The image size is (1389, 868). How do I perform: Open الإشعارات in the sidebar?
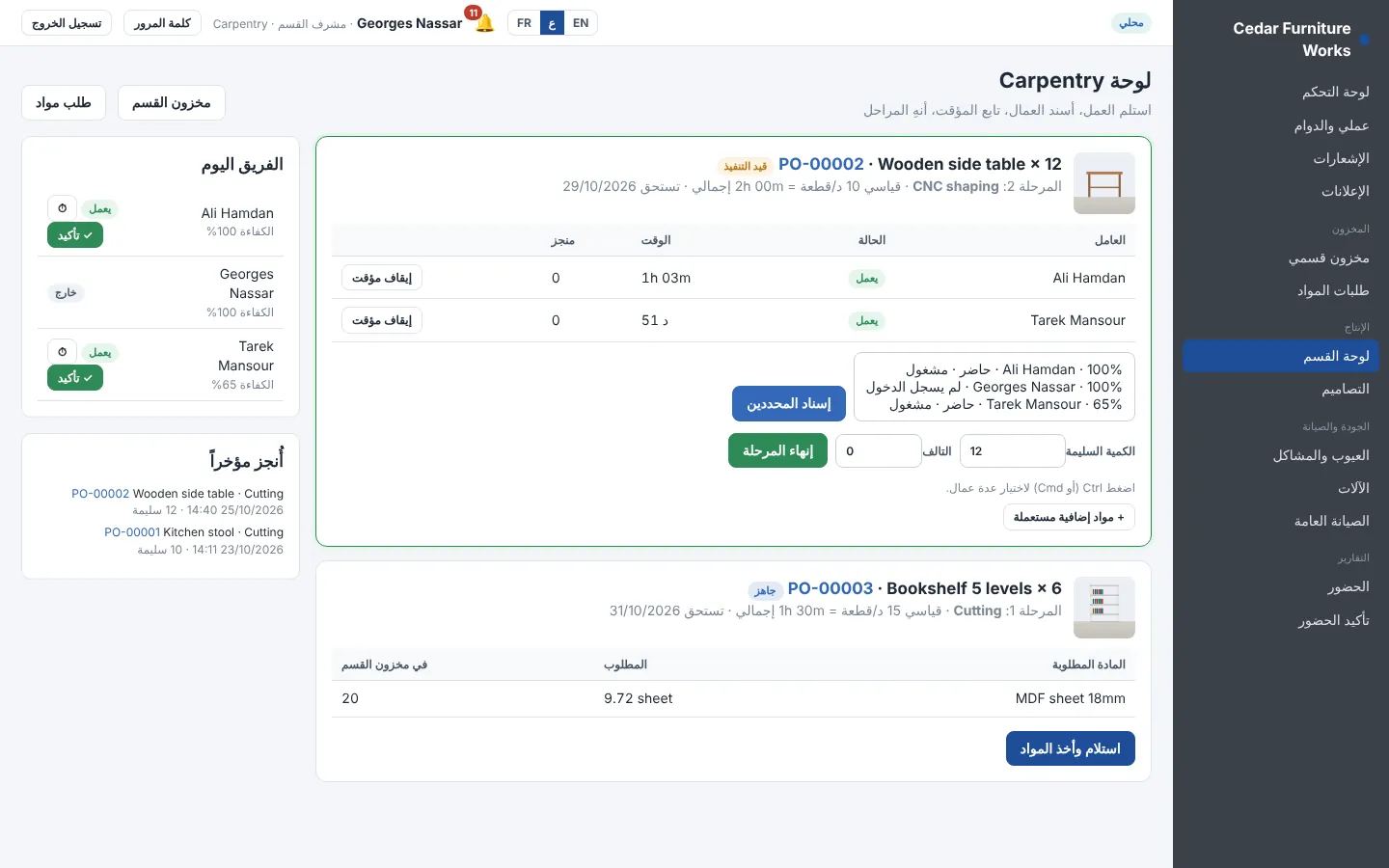click(1281, 158)
